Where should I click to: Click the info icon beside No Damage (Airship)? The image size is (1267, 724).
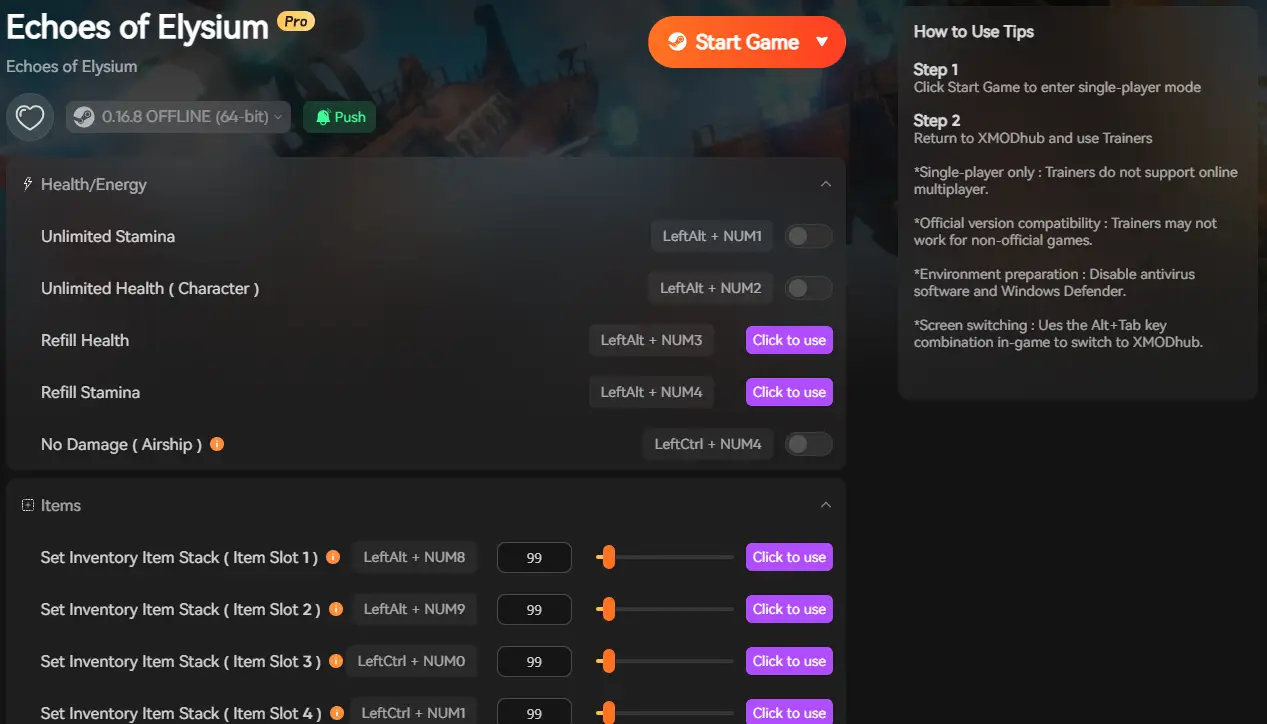[217, 444]
